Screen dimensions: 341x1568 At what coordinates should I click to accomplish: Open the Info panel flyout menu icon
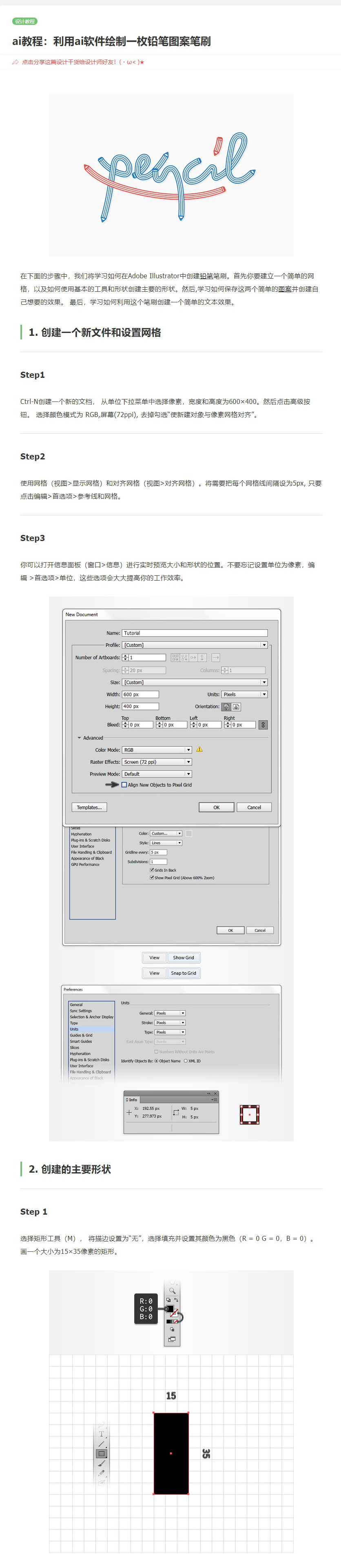[x=214, y=1100]
